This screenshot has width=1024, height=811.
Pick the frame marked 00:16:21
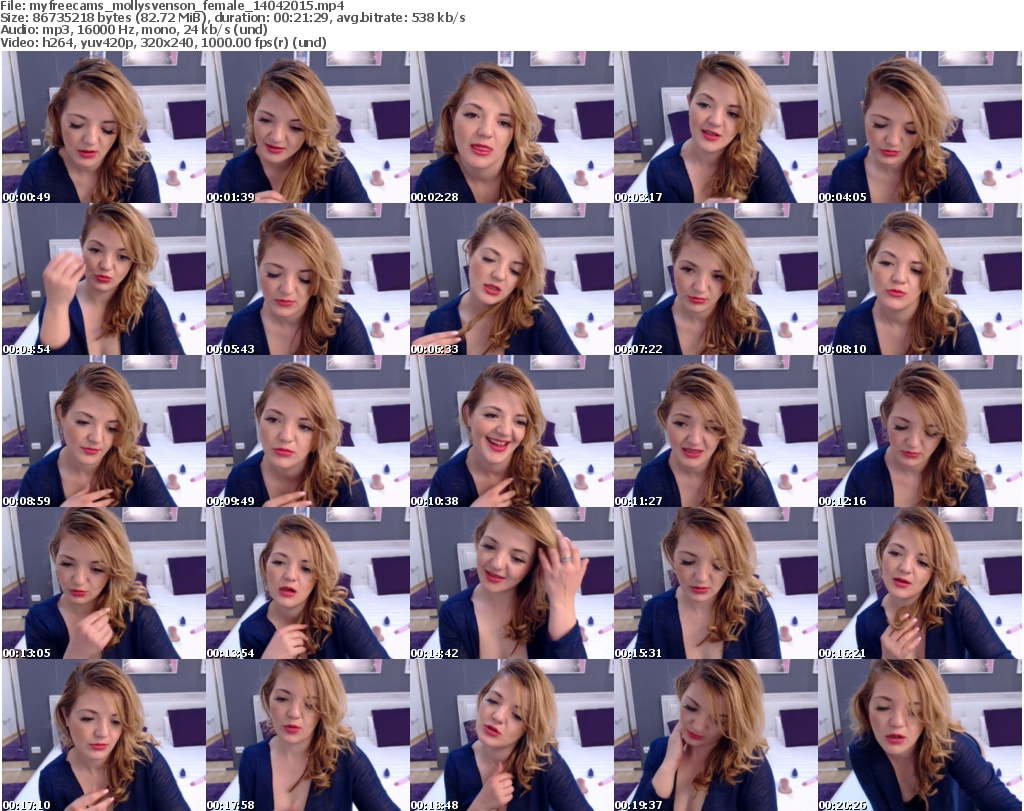click(x=920, y=583)
